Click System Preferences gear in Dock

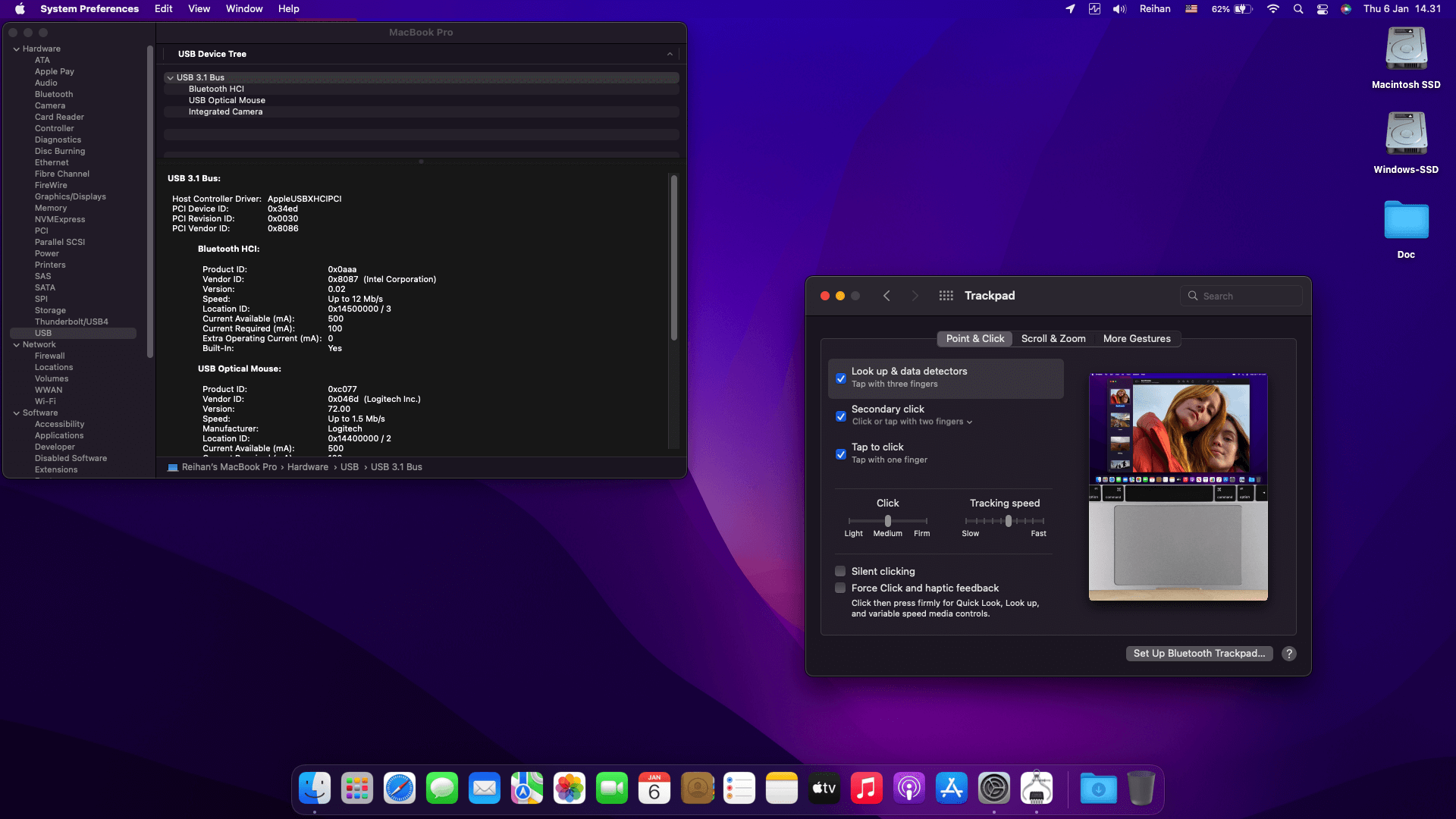click(x=994, y=789)
